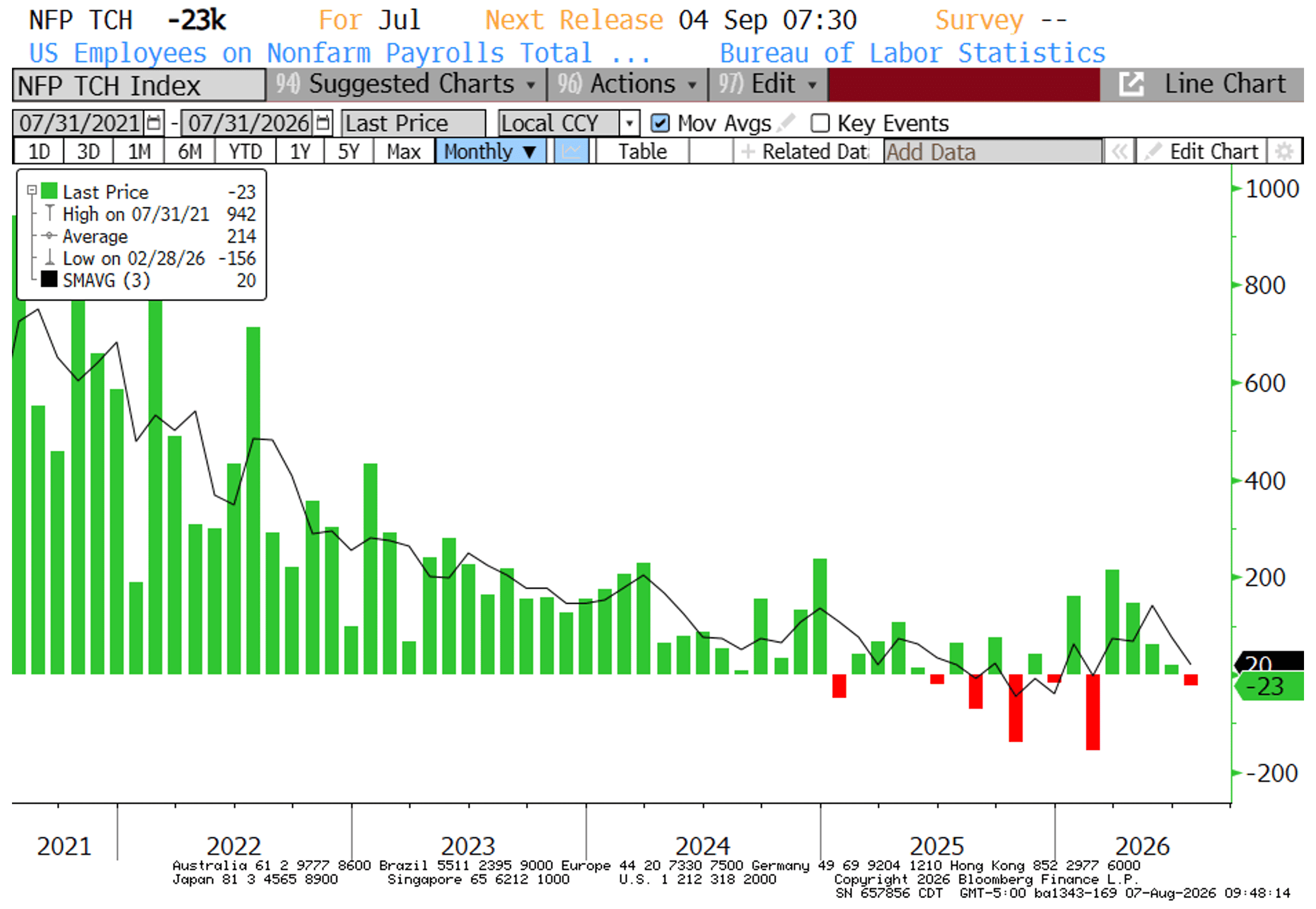Switch to Table view

pyautogui.click(x=643, y=152)
